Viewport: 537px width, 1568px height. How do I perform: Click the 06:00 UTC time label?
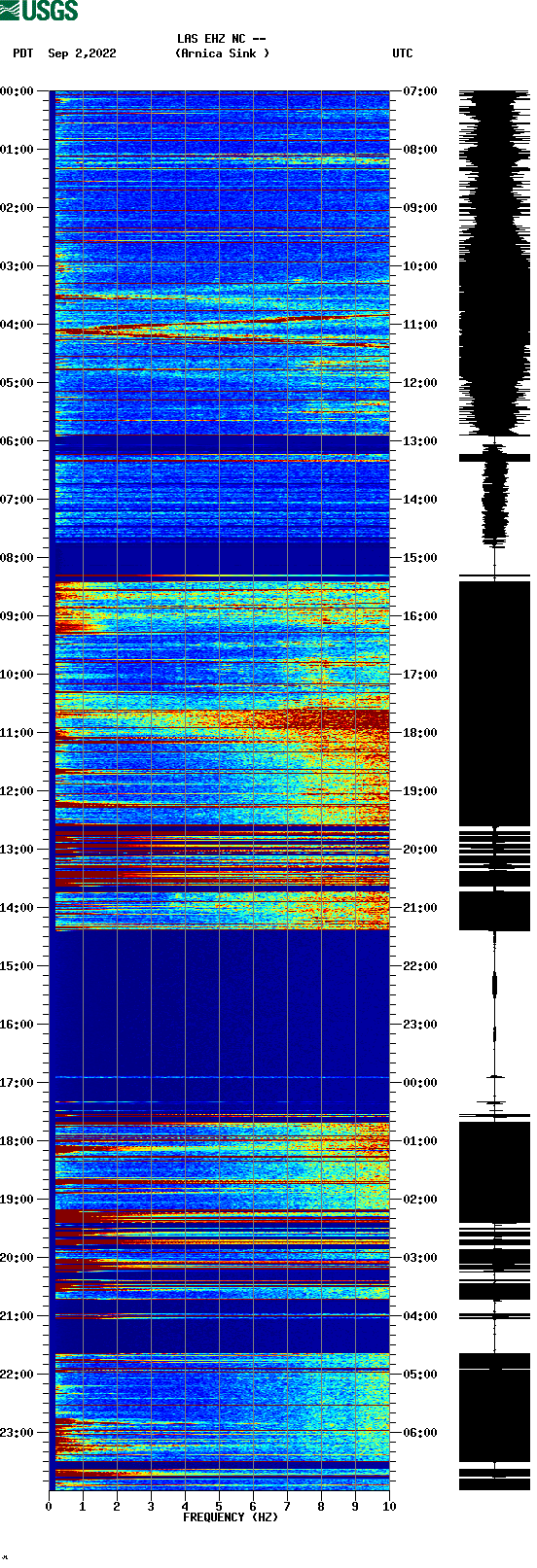[x=420, y=1433]
